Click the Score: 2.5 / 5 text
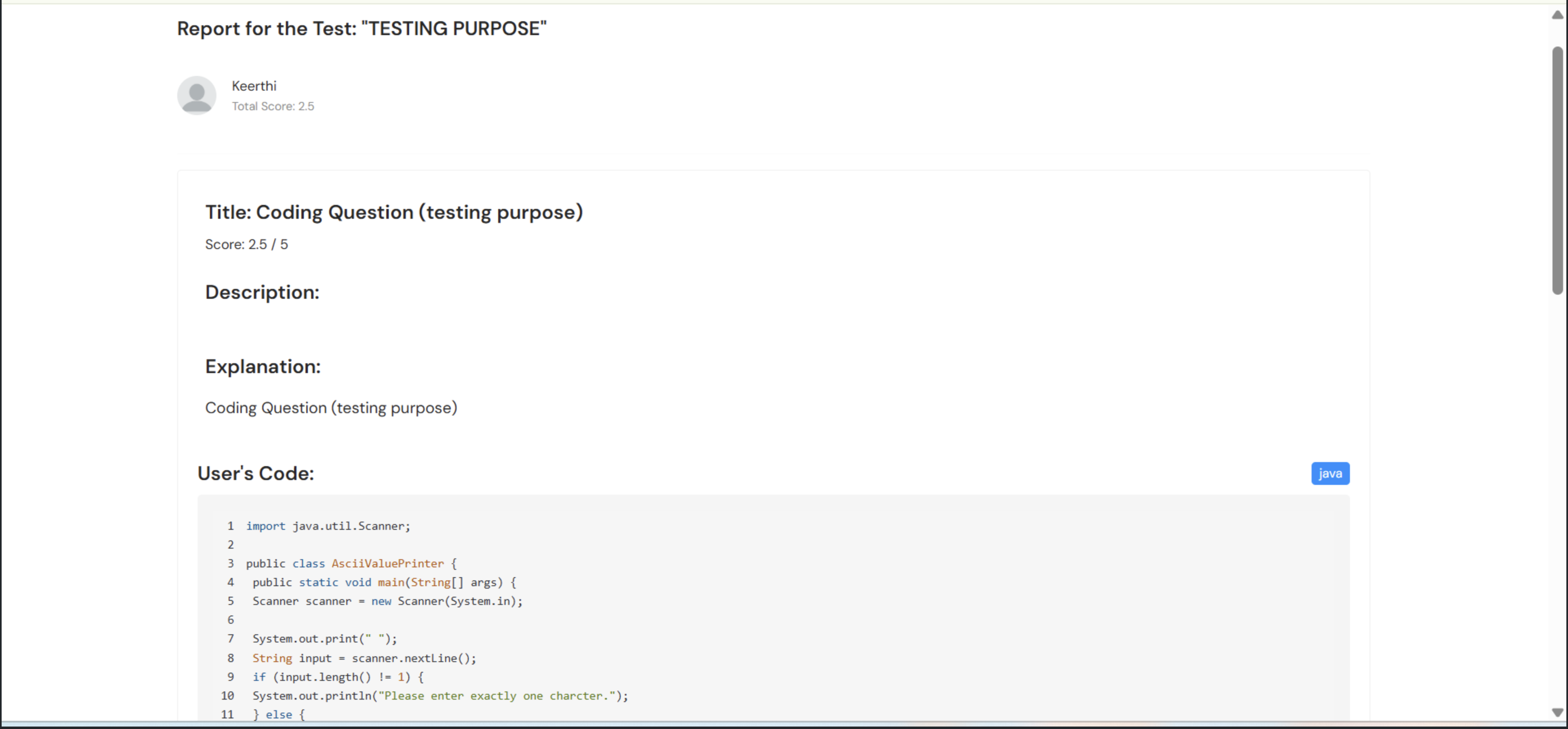Screen dimensions: 1568x729 [x=247, y=244]
